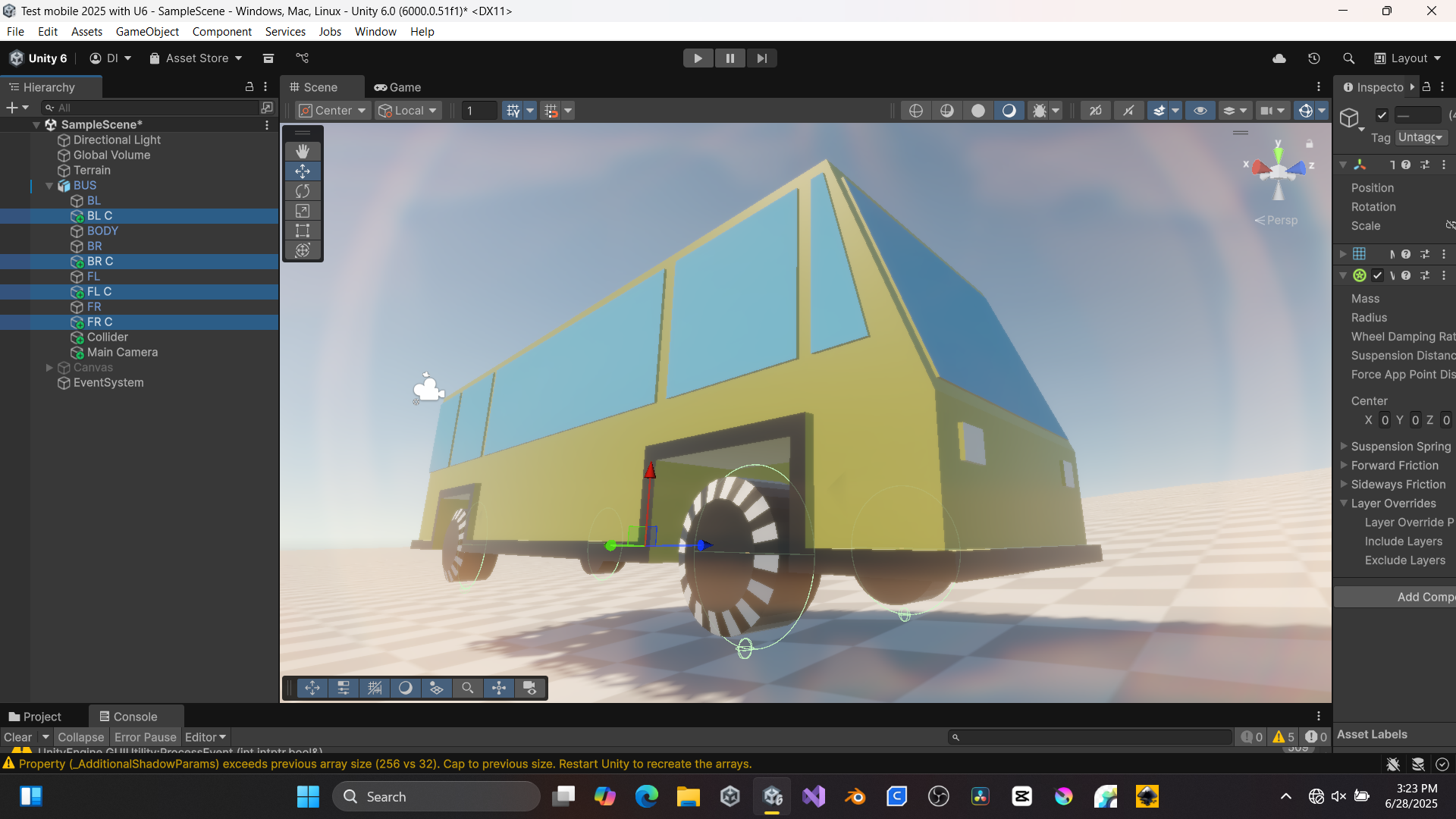
Task: Toggle the GameObject active checkbox in Inspector
Action: click(1382, 115)
